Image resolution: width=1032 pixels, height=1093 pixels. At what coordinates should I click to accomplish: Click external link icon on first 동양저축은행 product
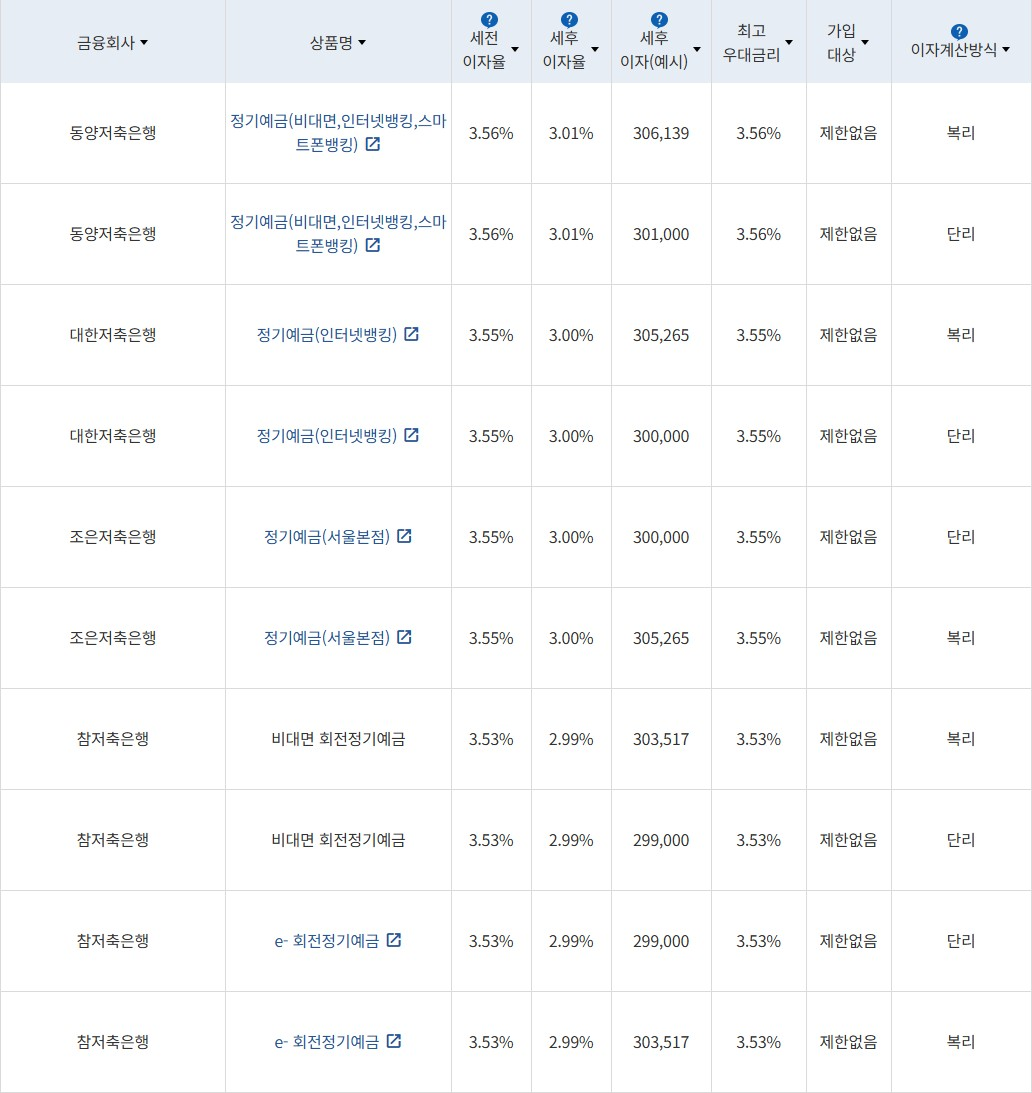point(374,146)
